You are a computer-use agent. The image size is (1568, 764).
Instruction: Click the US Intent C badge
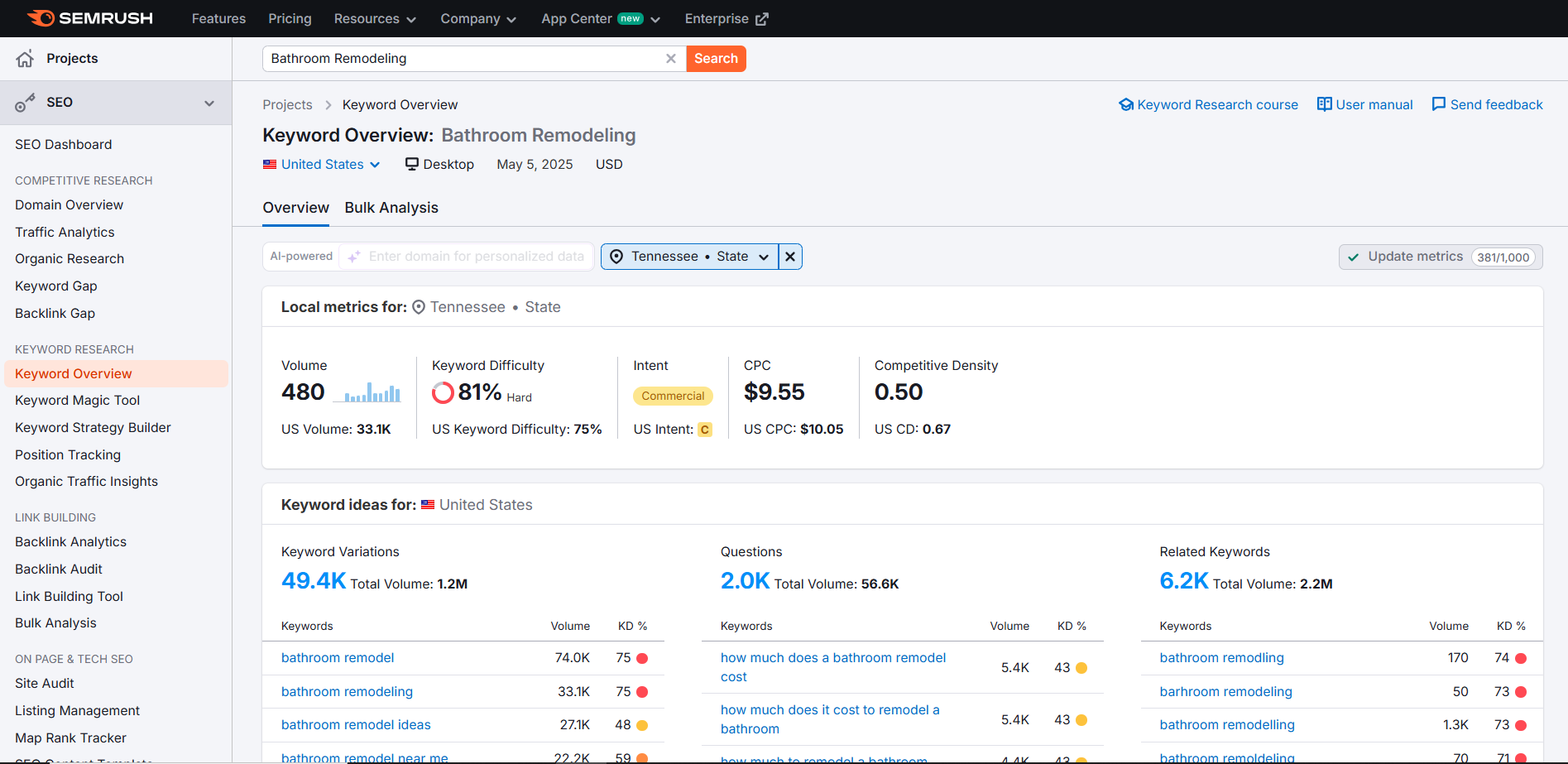[705, 430]
